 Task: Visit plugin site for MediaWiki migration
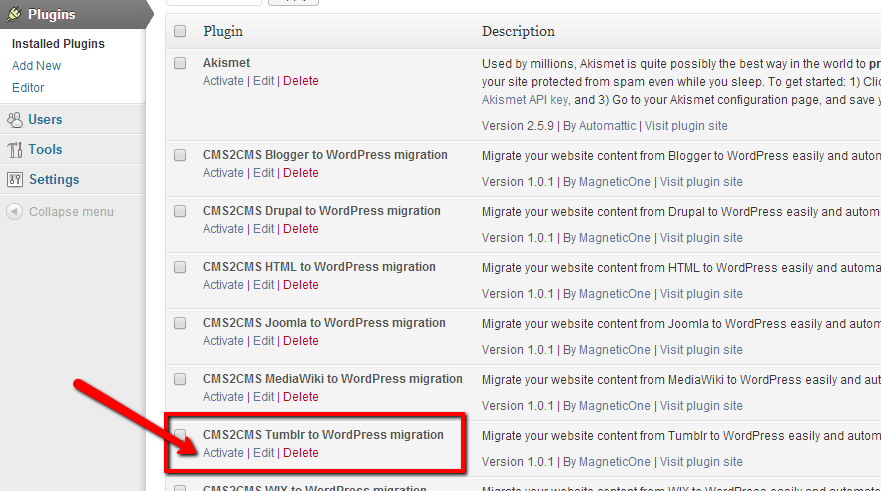click(701, 406)
